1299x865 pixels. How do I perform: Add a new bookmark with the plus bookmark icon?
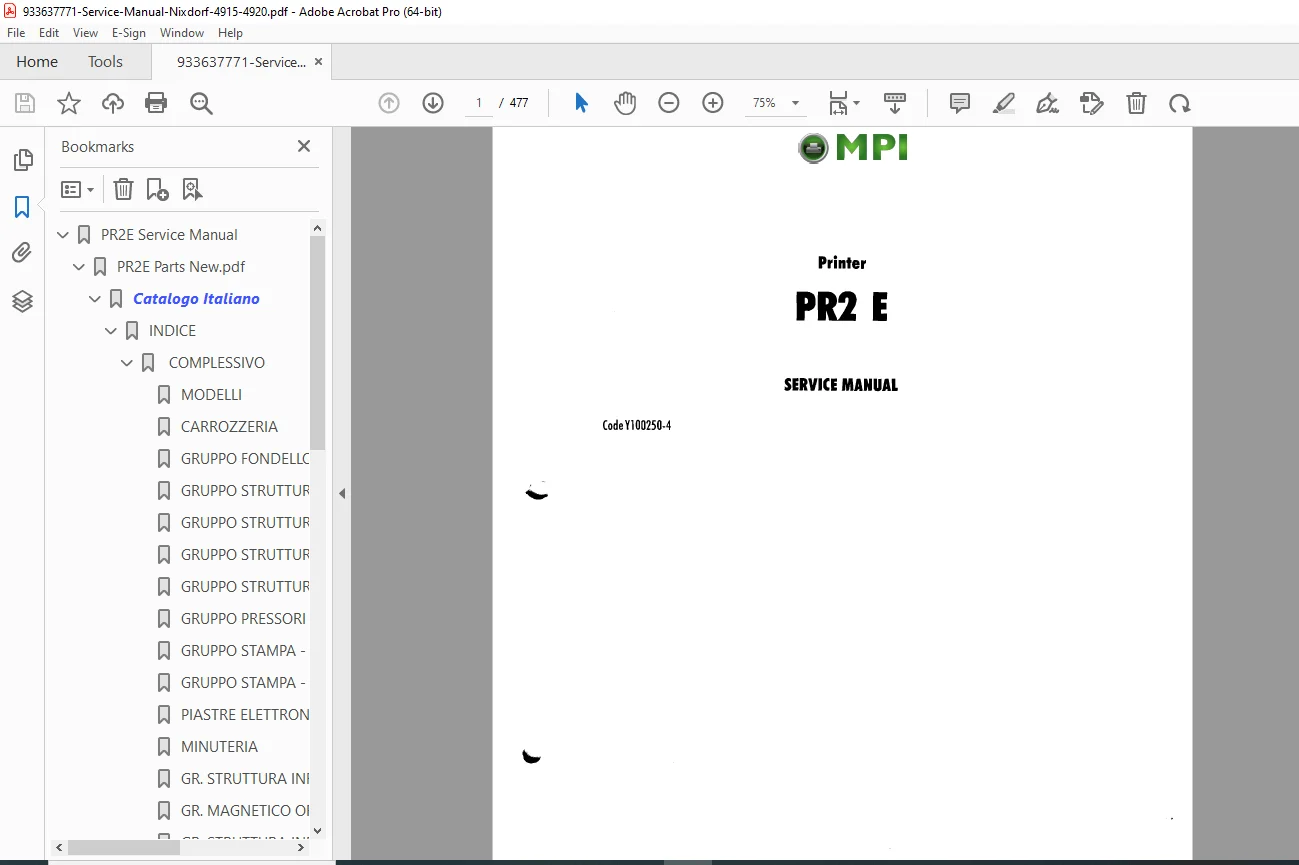pos(157,189)
